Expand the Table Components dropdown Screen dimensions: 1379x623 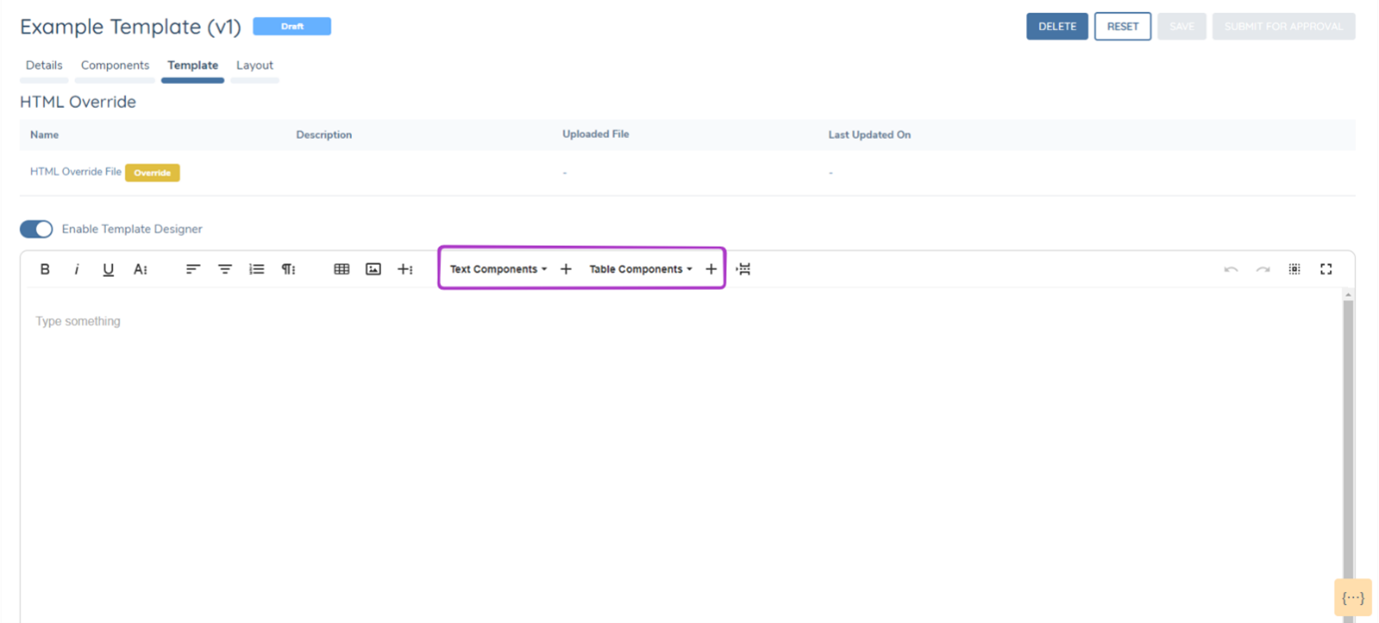click(640, 269)
